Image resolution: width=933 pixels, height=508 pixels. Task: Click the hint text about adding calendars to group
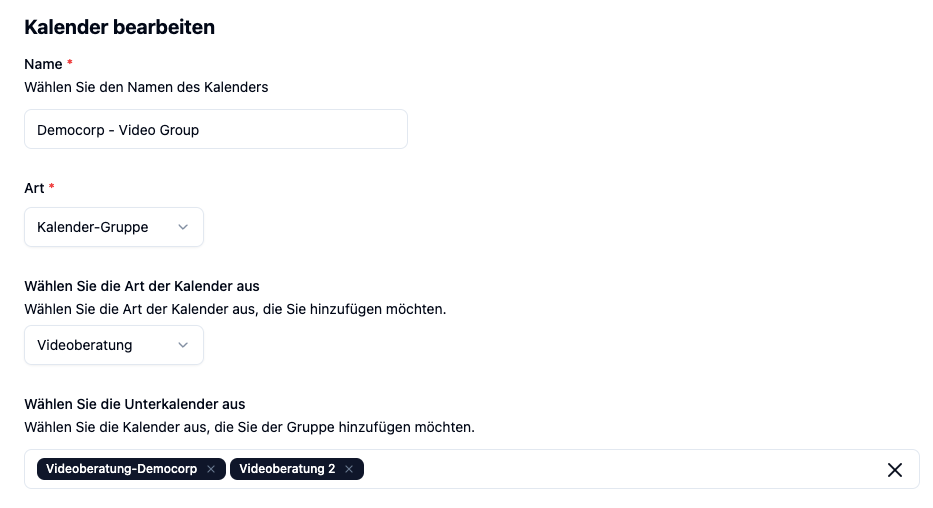point(249,428)
